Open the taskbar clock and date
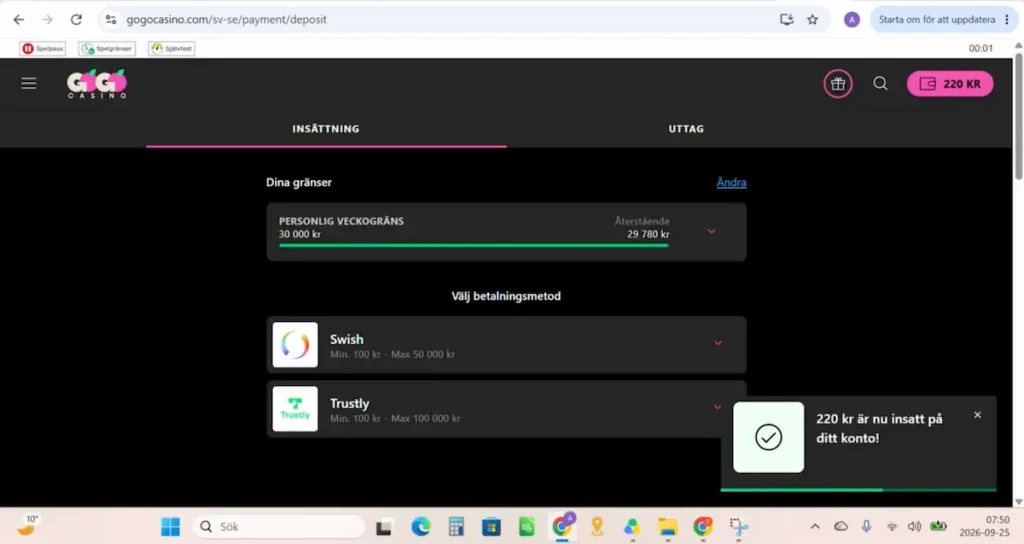Screen dimensions: 1024x544 click(984, 526)
